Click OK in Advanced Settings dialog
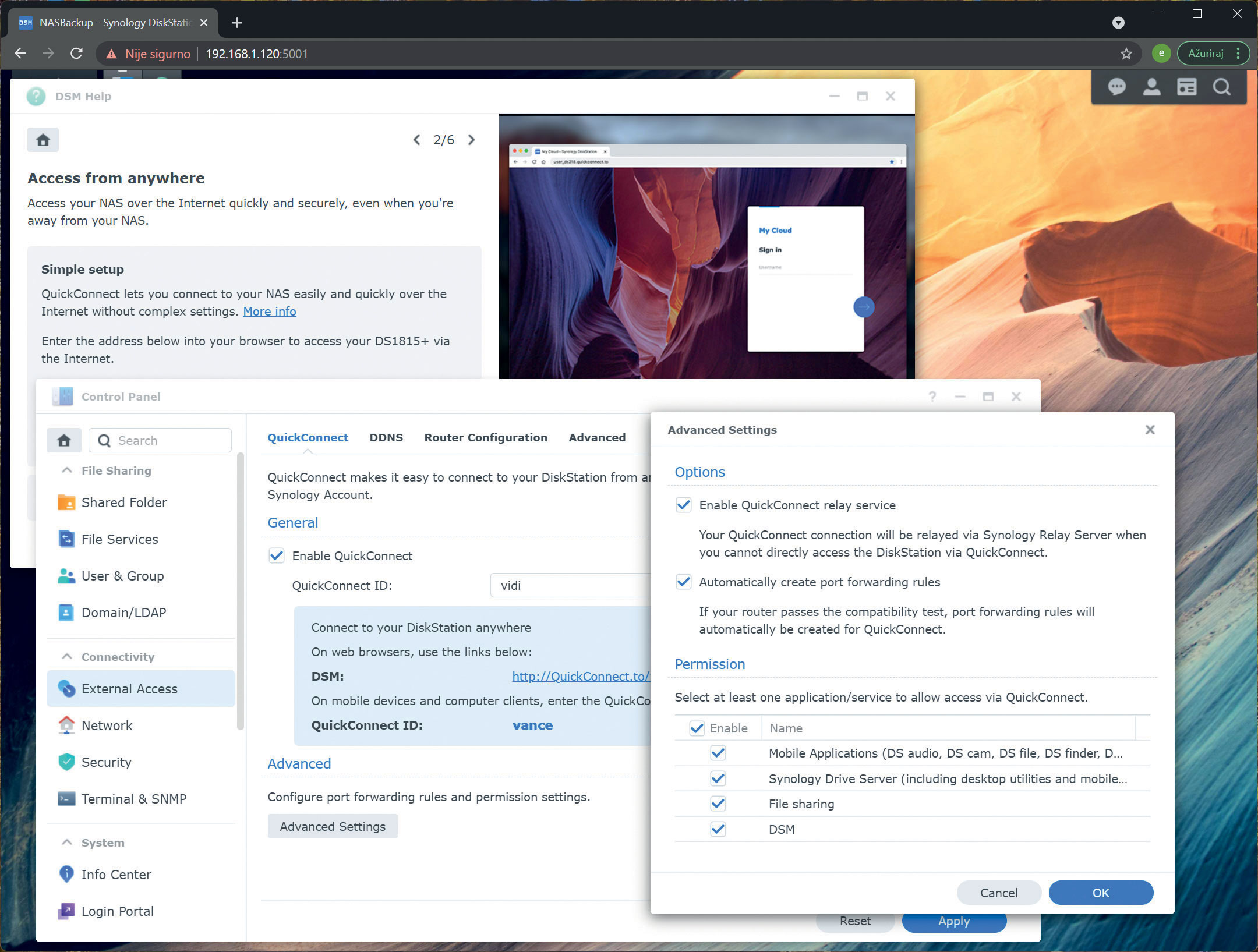This screenshot has height=952, width=1258. click(x=1100, y=893)
